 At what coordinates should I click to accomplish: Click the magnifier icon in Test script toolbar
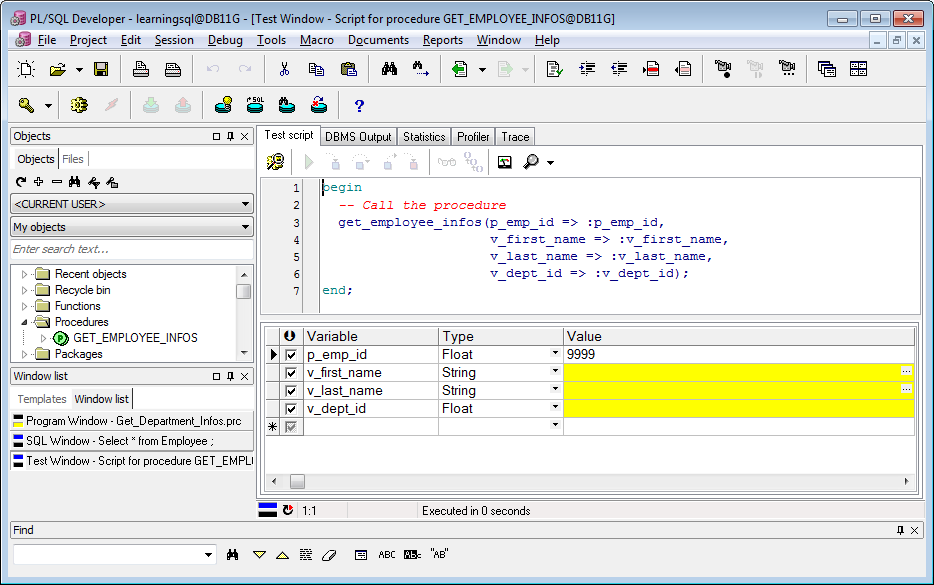coord(531,162)
